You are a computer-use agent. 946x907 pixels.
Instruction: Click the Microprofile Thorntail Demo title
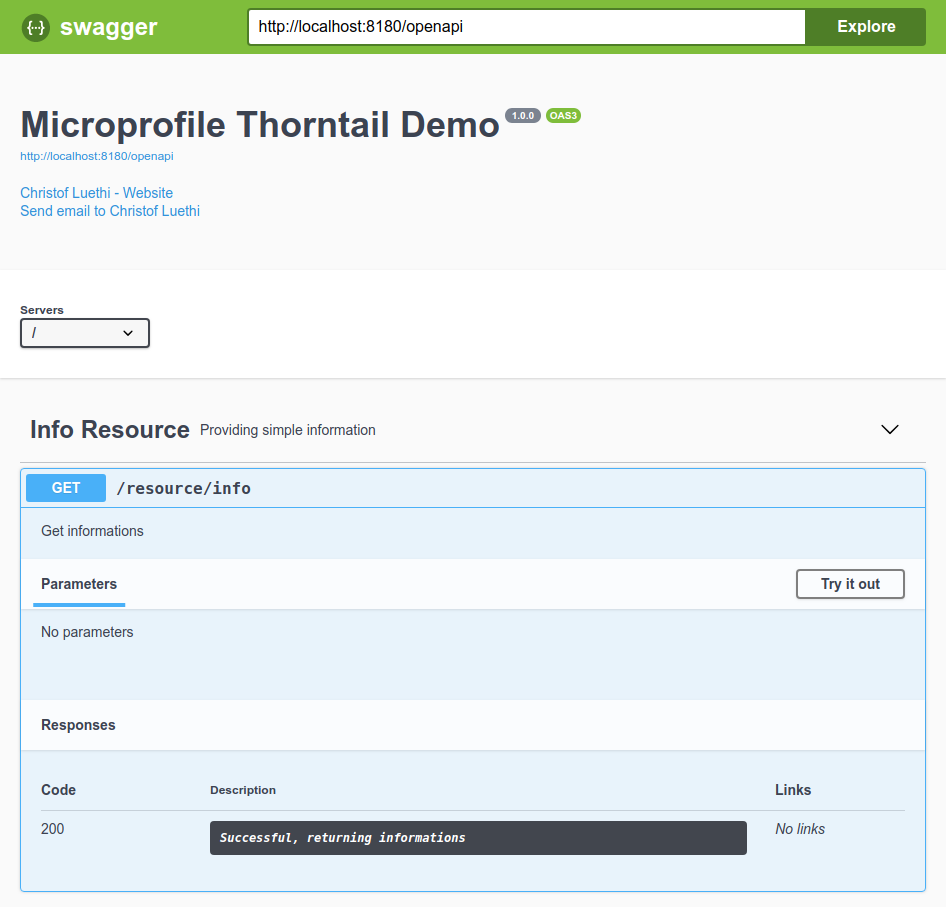click(260, 125)
